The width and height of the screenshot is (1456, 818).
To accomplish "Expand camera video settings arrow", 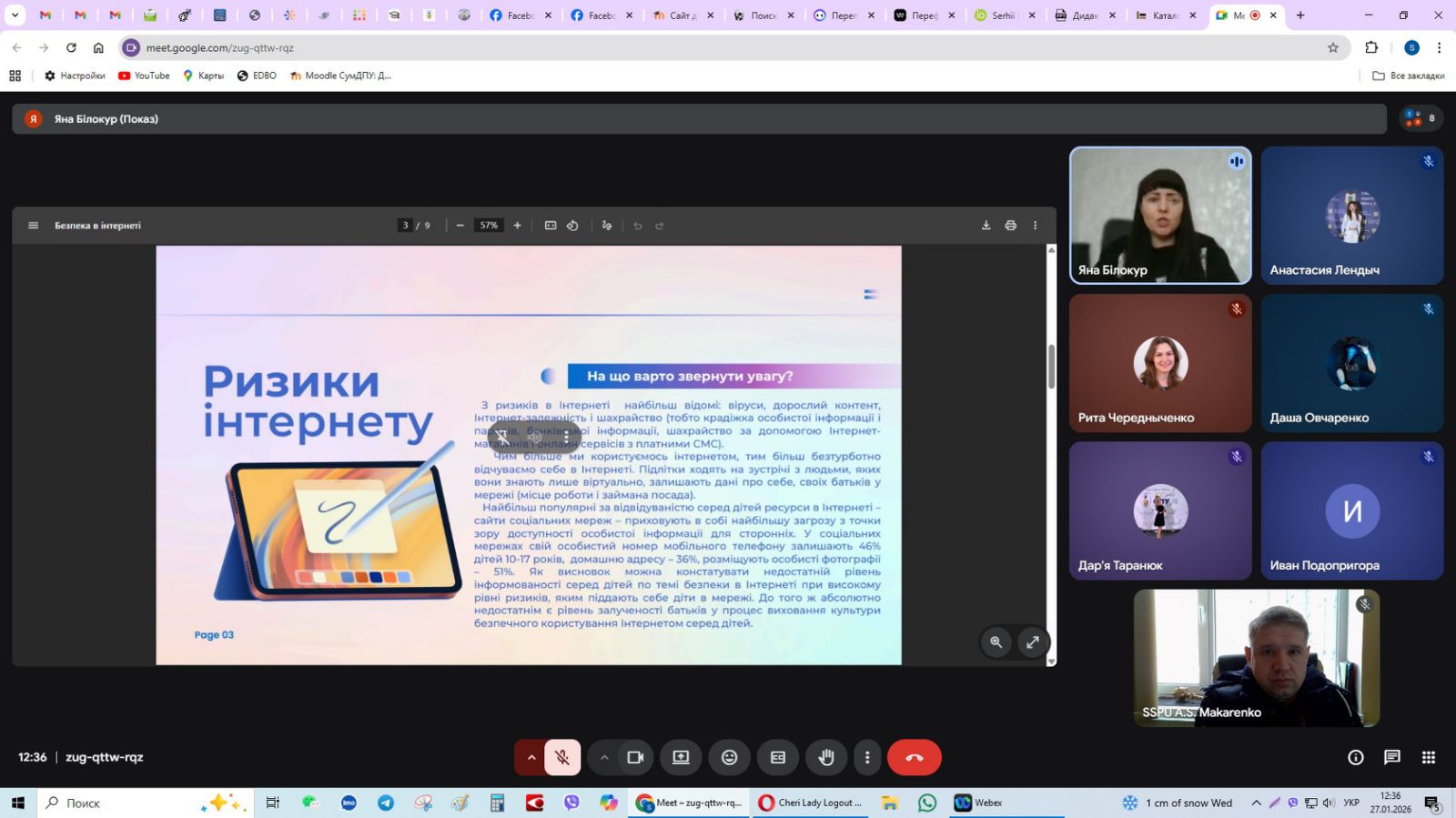I will 604,757.
